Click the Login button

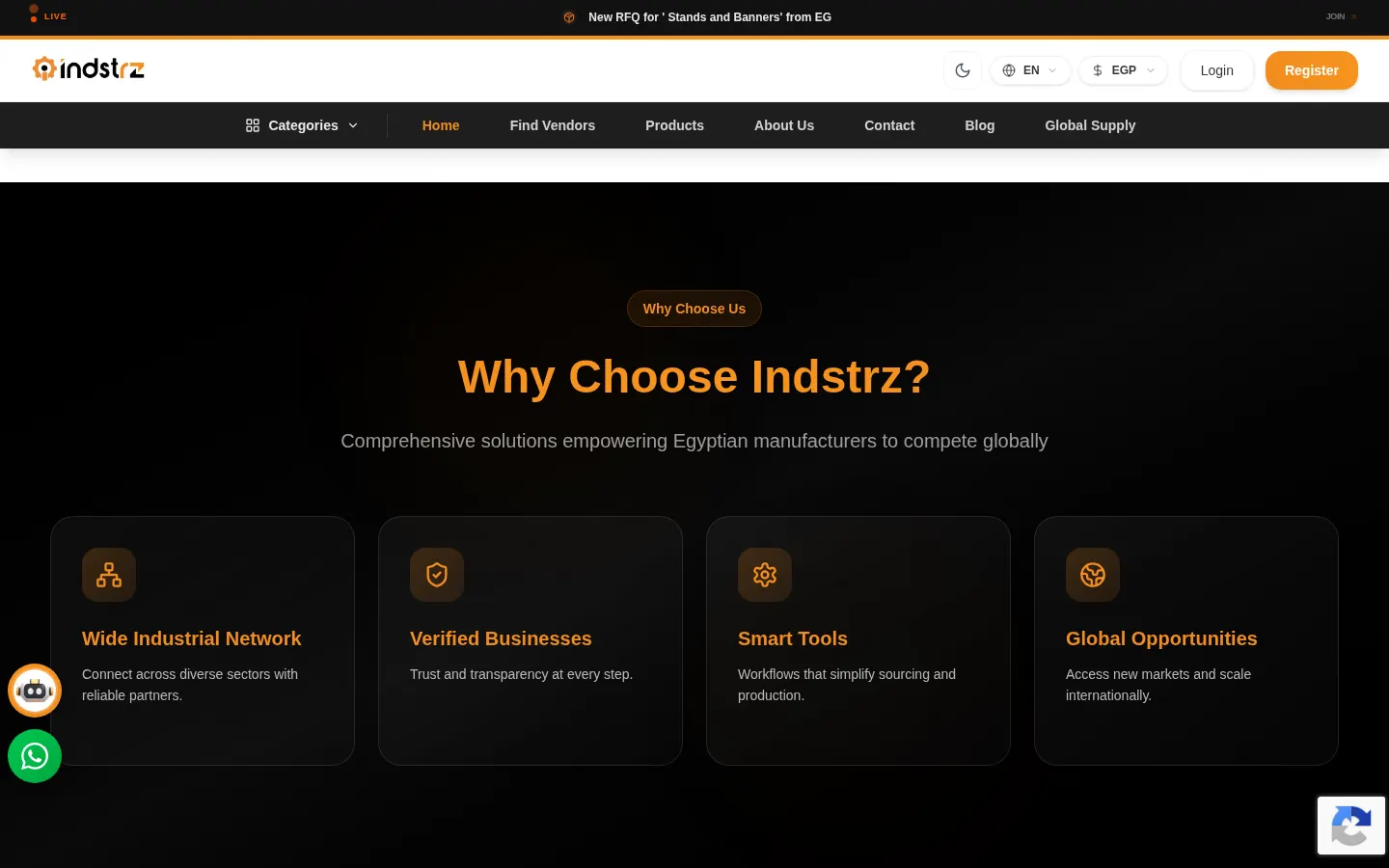[1216, 70]
